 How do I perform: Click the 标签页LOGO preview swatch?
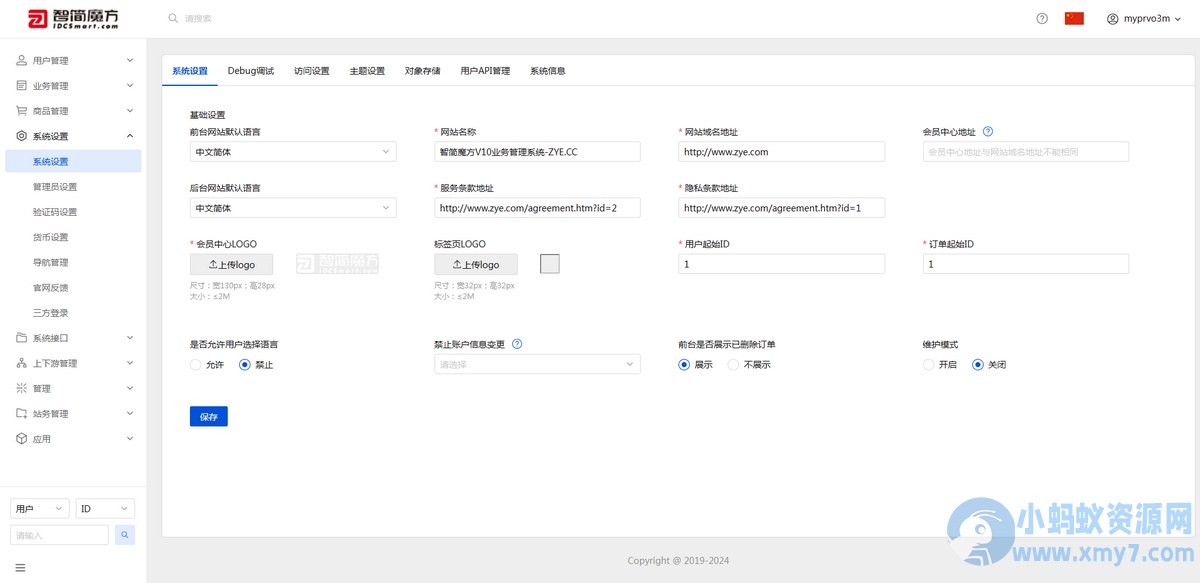coord(549,264)
